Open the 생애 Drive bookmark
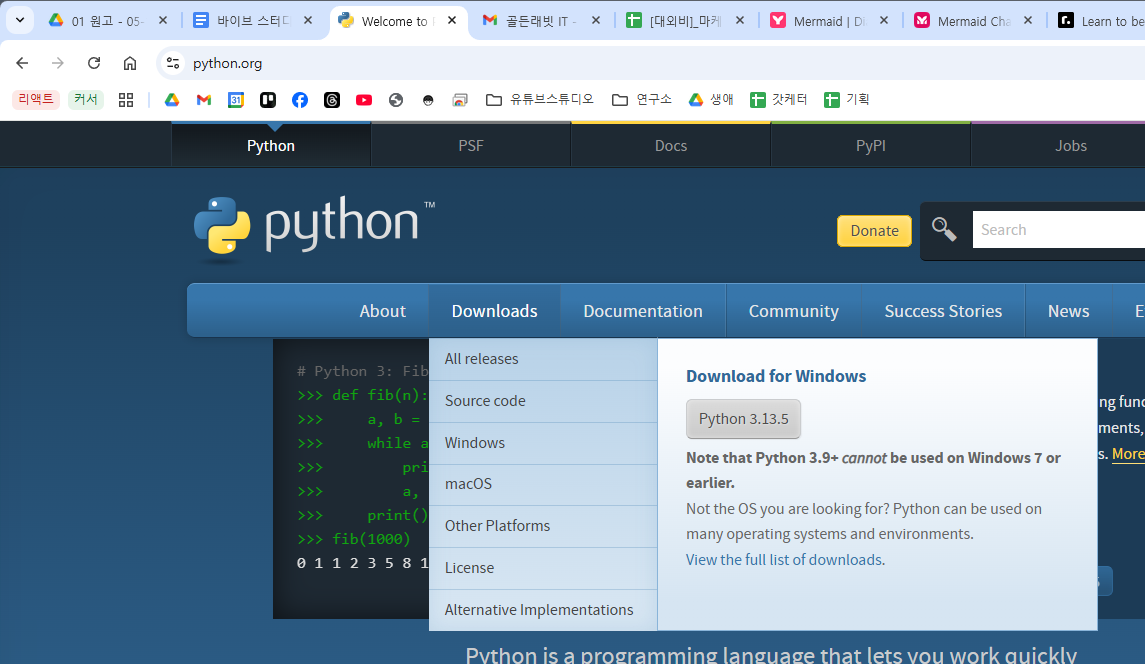Screen dimensions: 1145x664 click(711, 99)
